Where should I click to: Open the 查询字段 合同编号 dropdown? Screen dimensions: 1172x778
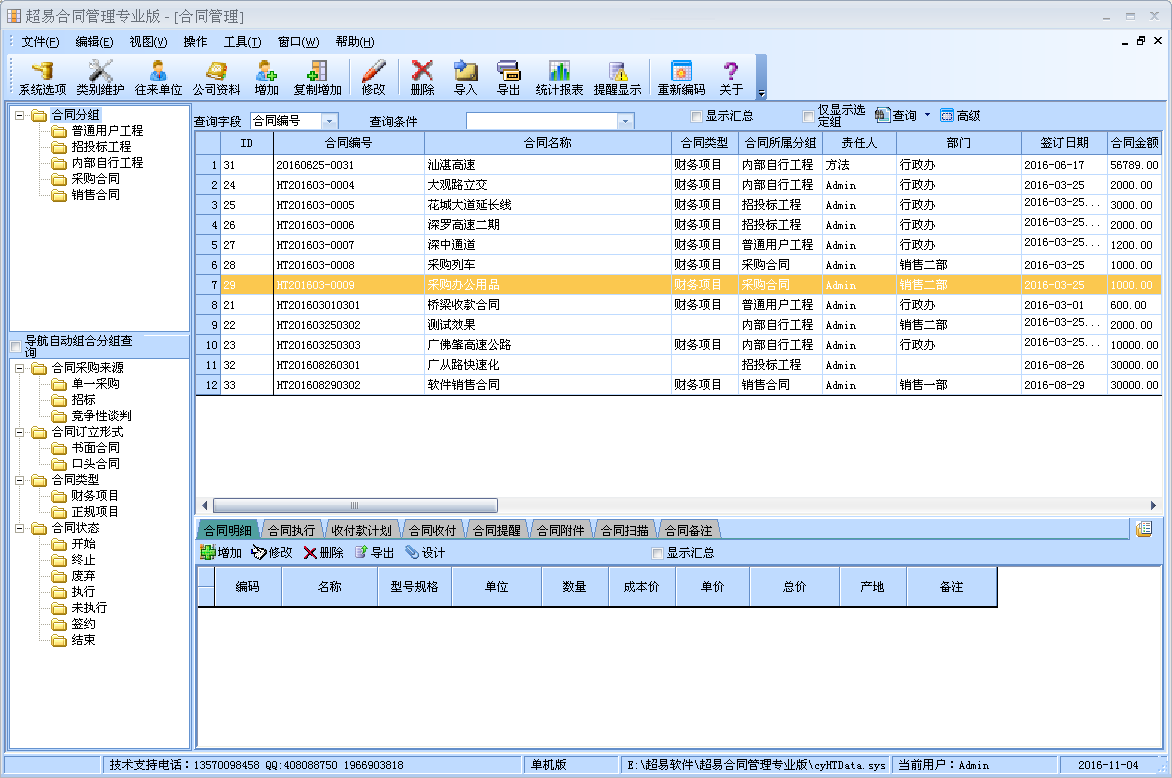click(329, 121)
